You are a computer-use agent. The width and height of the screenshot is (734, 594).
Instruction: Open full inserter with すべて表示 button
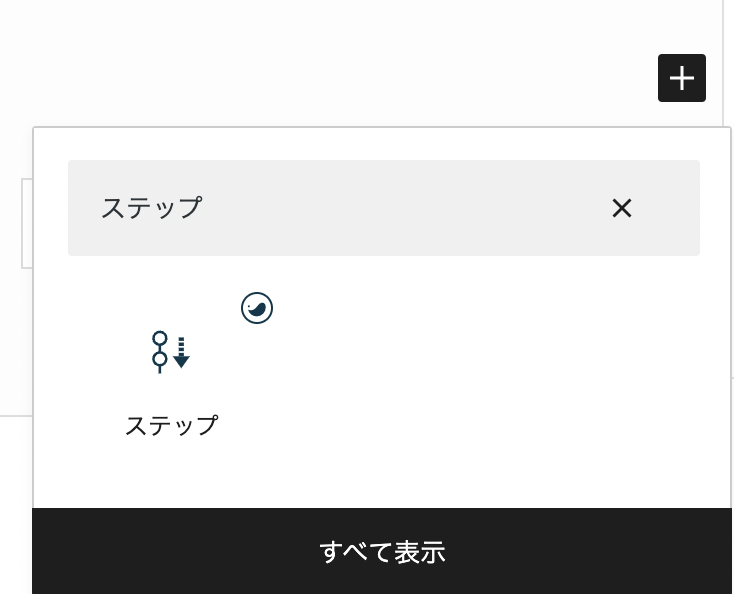(382, 551)
